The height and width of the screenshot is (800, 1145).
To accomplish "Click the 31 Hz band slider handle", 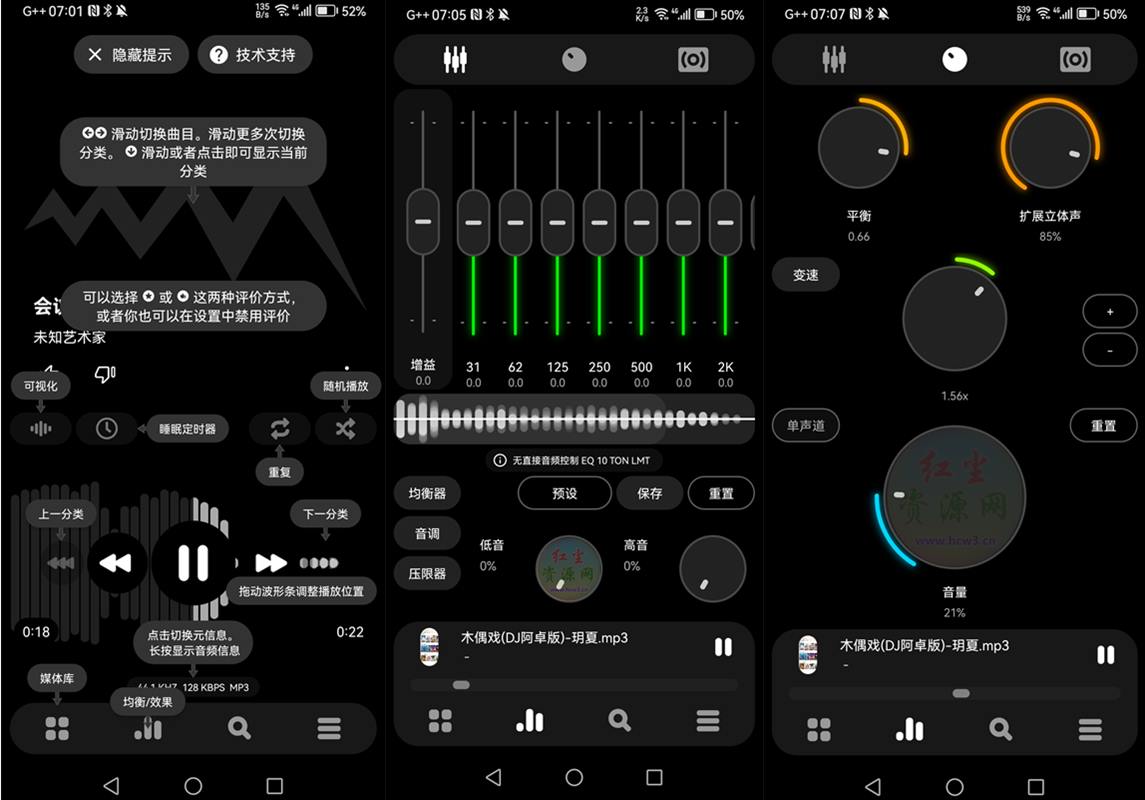I will pyautogui.click(x=473, y=222).
